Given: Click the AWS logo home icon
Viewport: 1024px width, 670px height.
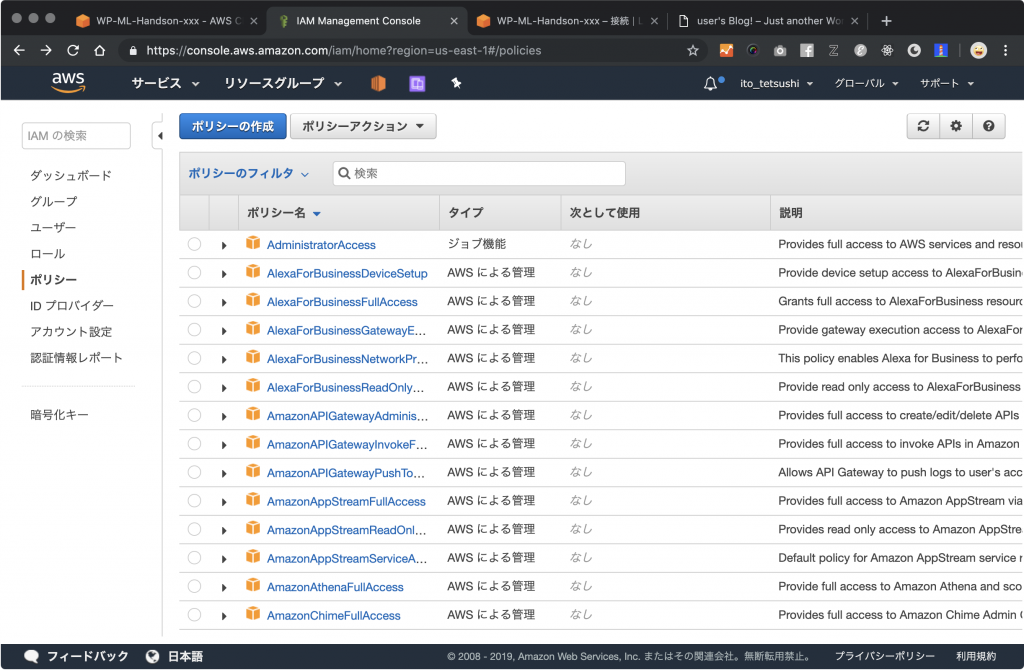Looking at the screenshot, I should [68, 83].
